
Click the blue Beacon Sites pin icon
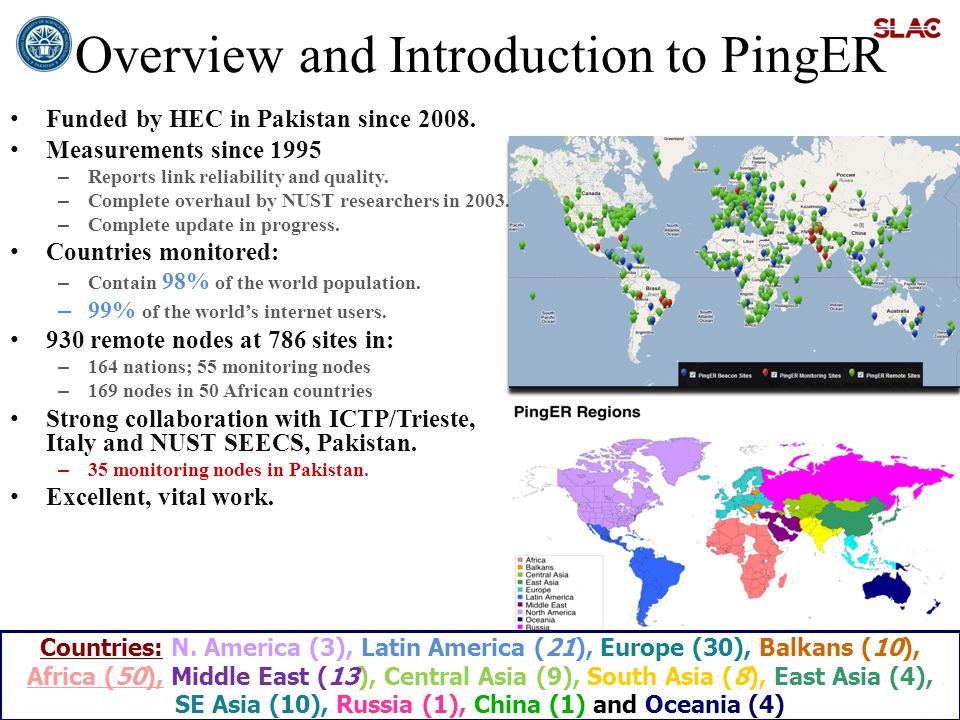point(684,372)
